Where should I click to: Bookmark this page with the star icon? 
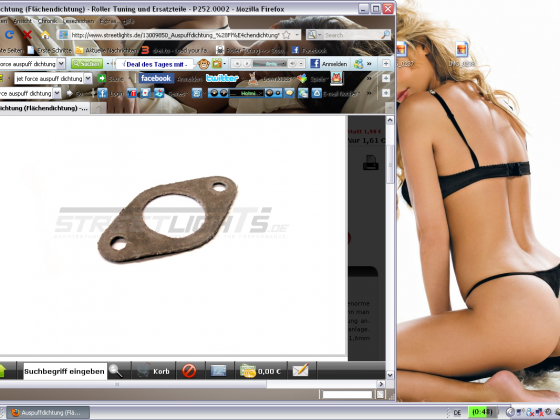[x=286, y=35]
